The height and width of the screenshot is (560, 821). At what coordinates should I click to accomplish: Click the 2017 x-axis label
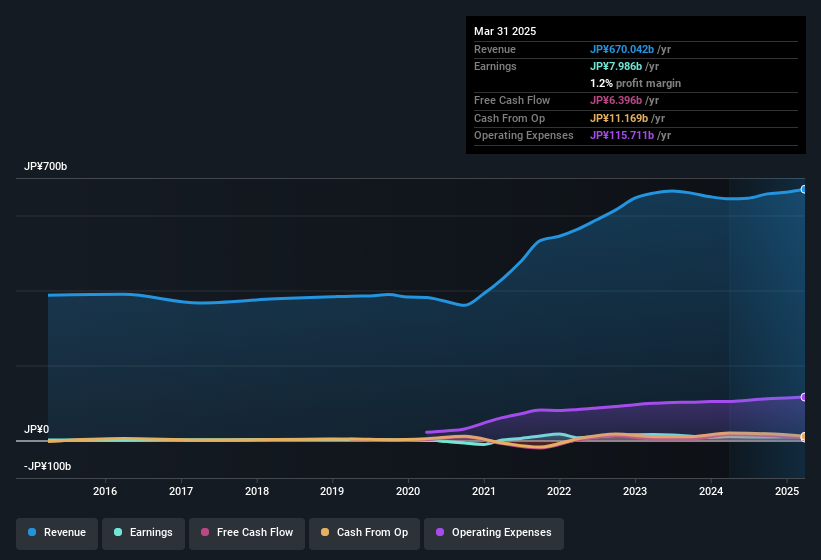(181, 491)
